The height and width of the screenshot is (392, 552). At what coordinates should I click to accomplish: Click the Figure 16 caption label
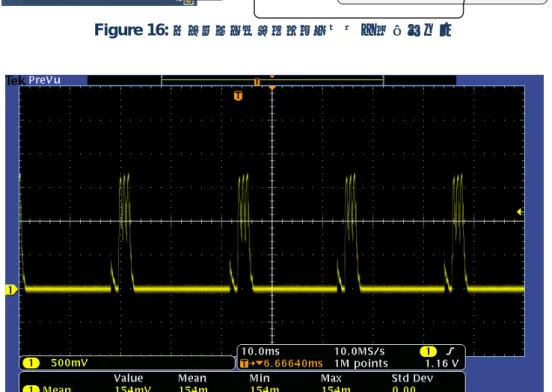131,30
